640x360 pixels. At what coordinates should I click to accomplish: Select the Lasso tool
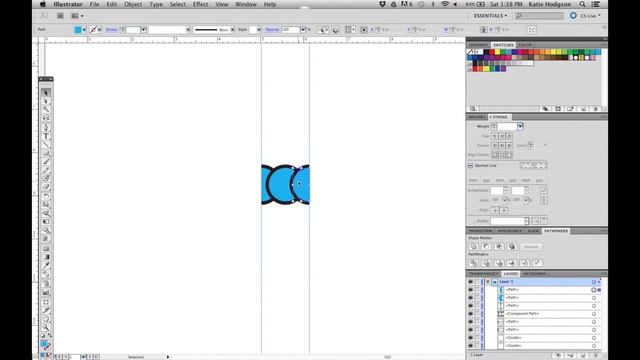pos(46,118)
